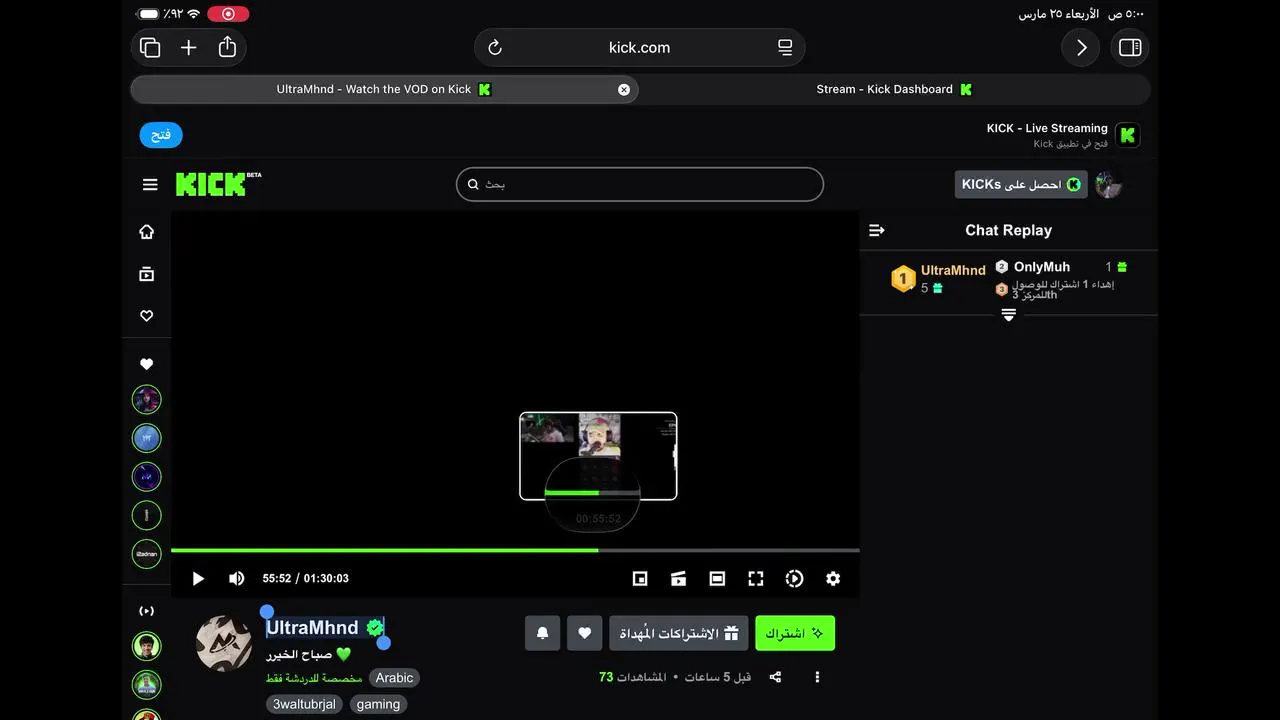This screenshot has width=1280, height=720.
Task: Click the Arabic language tag
Action: pyautogui.click(x=394, y=678)
